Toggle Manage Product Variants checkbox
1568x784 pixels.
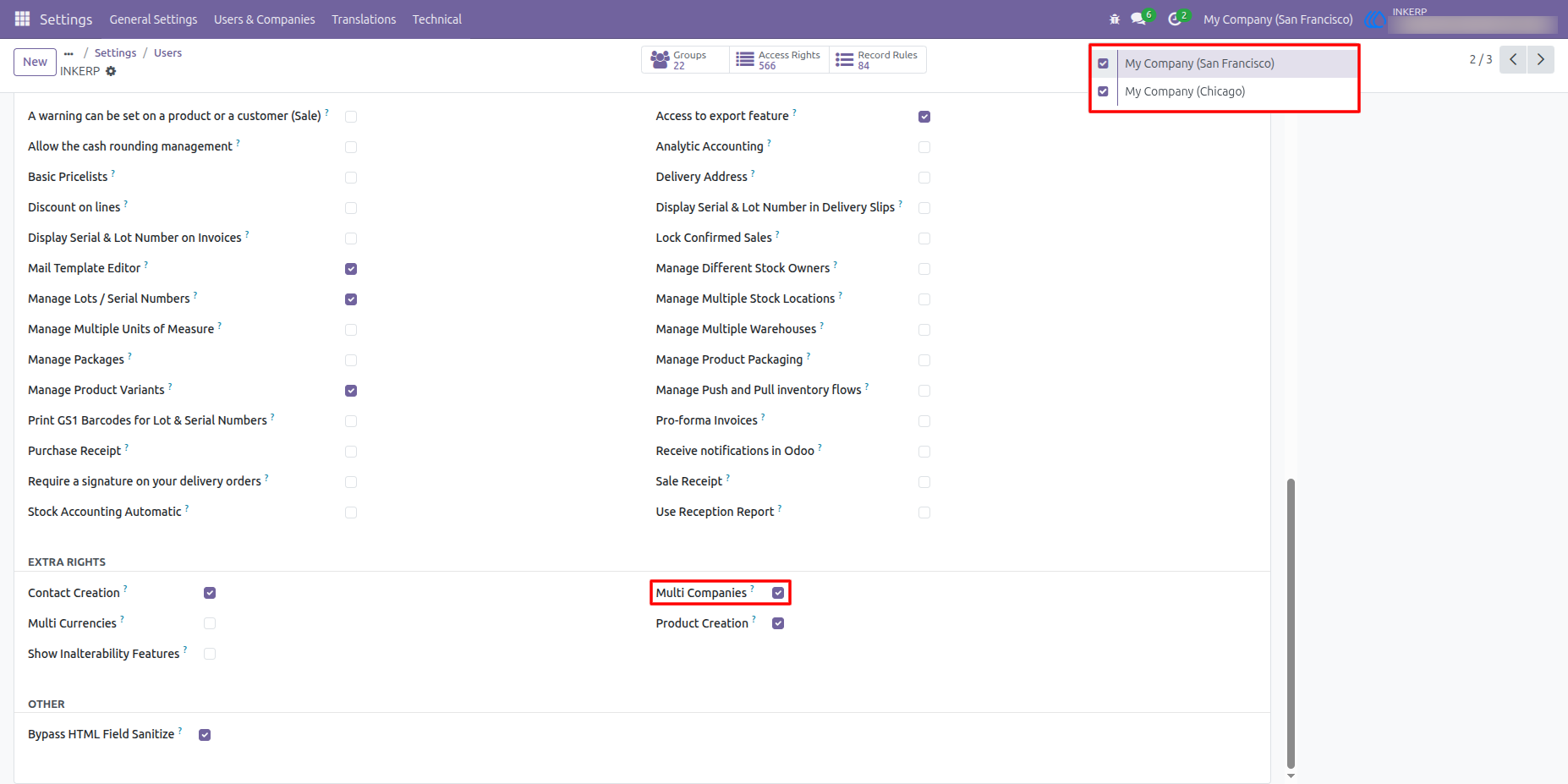click(x=351, y=391)
